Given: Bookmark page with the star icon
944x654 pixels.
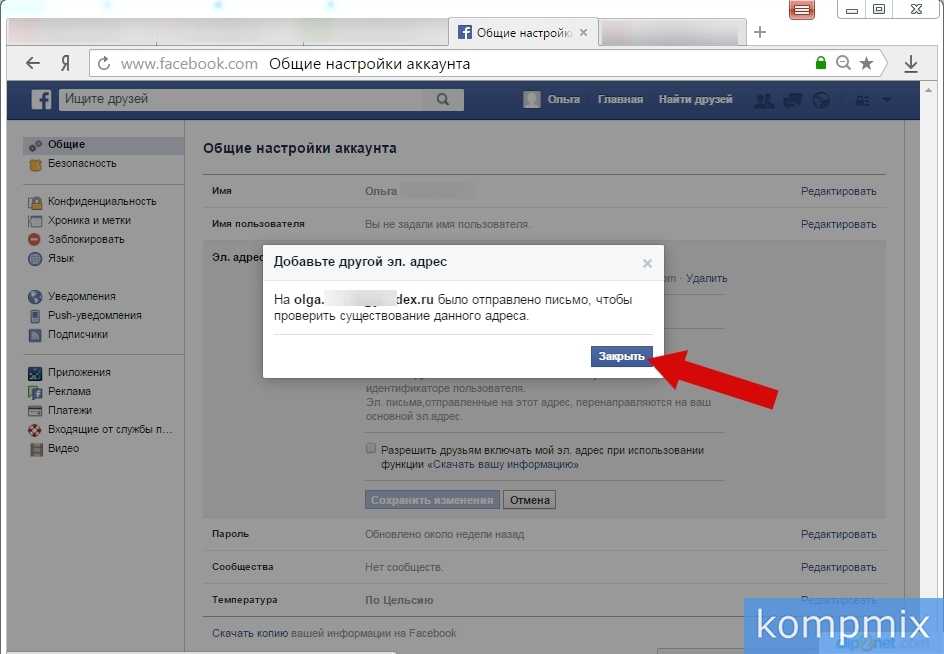Looking at the screenshot, I should coord(866,64).
